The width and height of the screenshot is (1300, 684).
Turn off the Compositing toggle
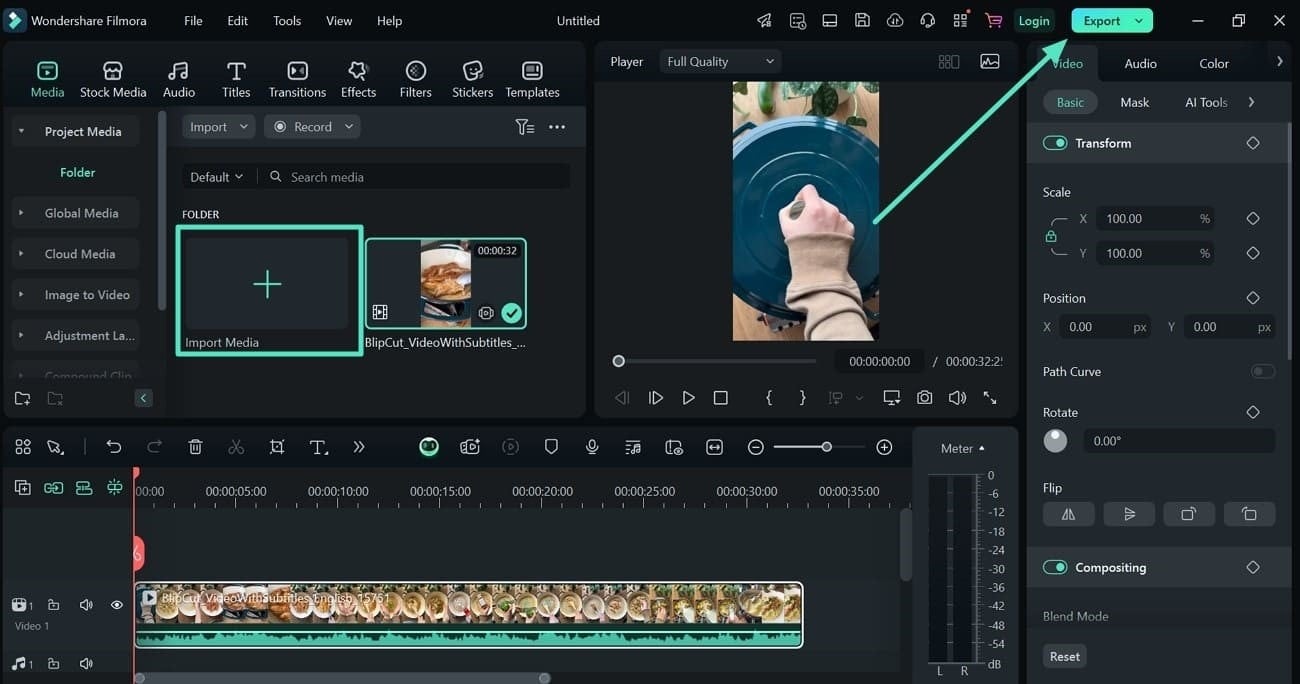coord(1054,567)
